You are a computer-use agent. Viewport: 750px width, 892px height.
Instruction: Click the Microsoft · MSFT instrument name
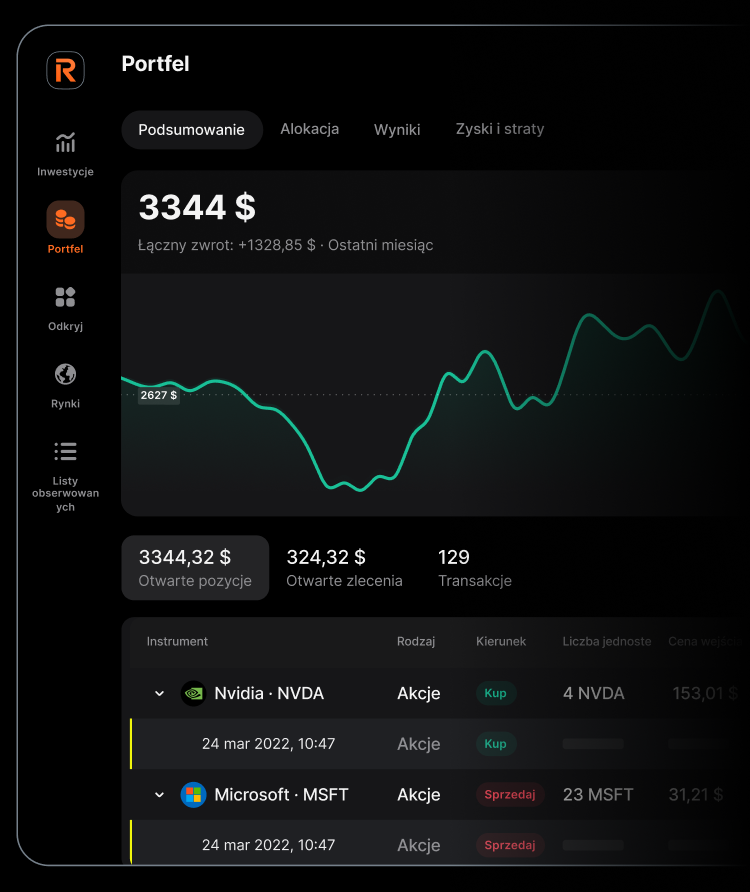pyautogui.click(x=282, y=795)
